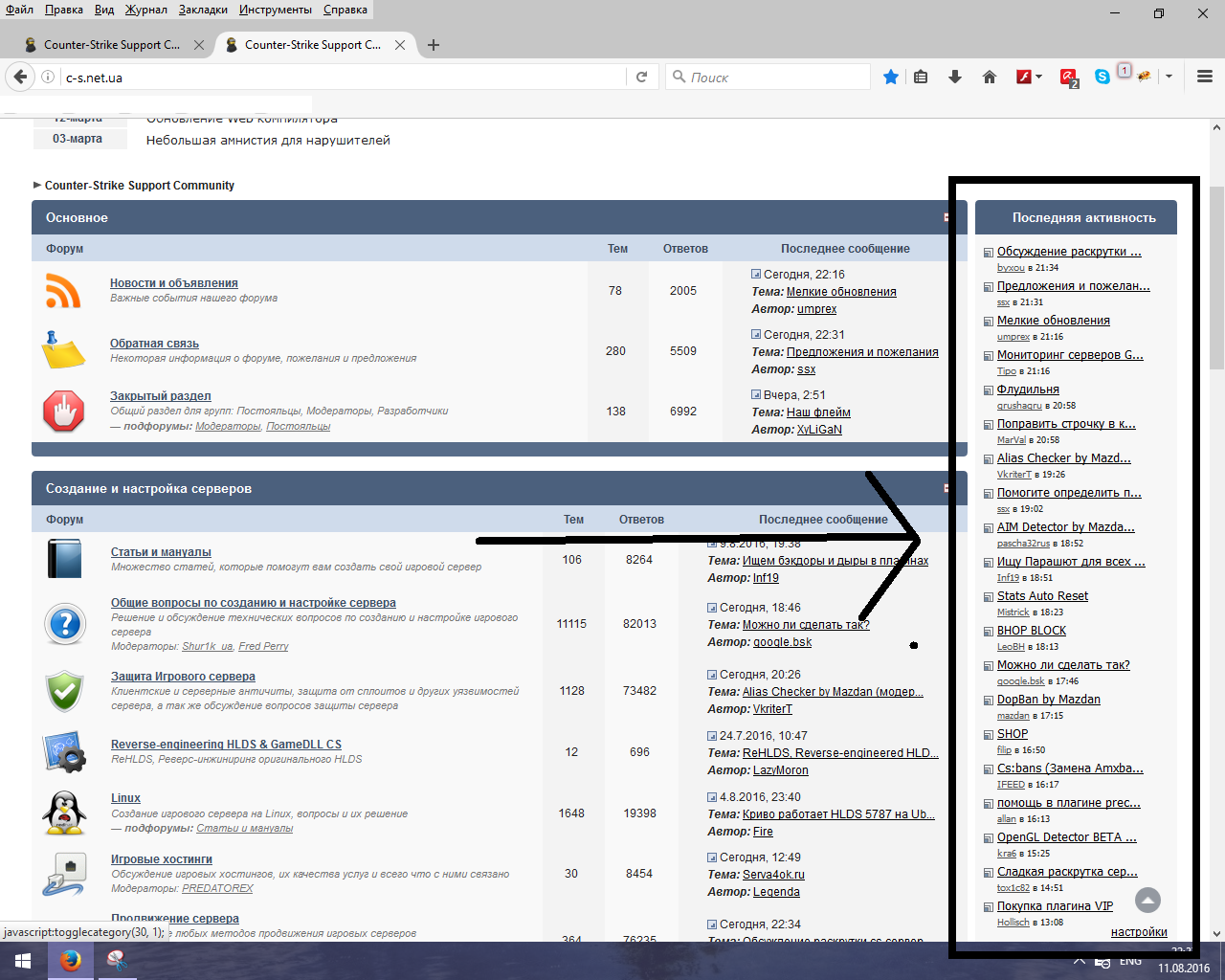1225x980 pixels.
Task: Open the Downloads arrow icon
Action: (x=955, y=78)
